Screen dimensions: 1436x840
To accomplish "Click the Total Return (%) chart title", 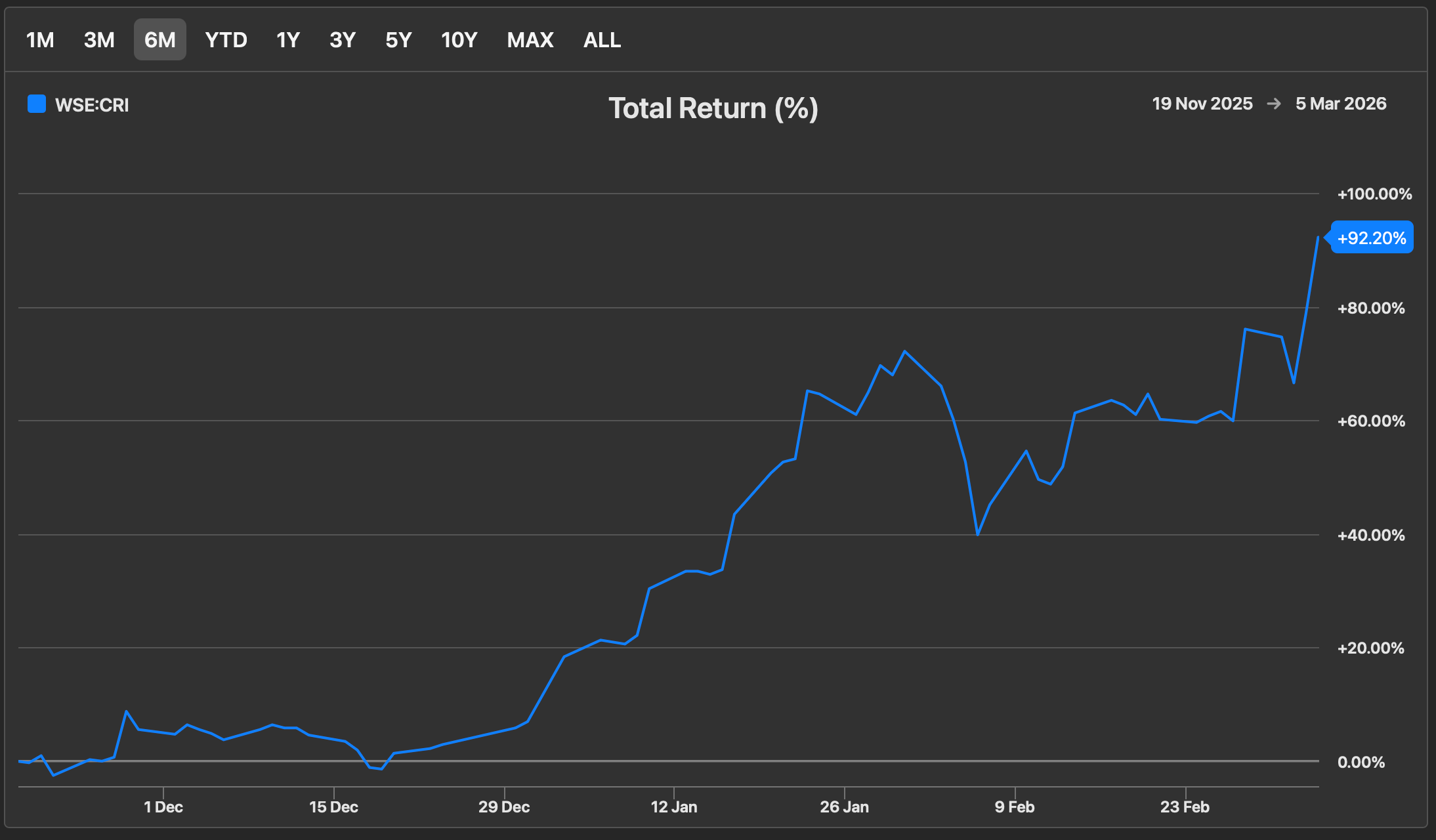I will pos(713,108).
